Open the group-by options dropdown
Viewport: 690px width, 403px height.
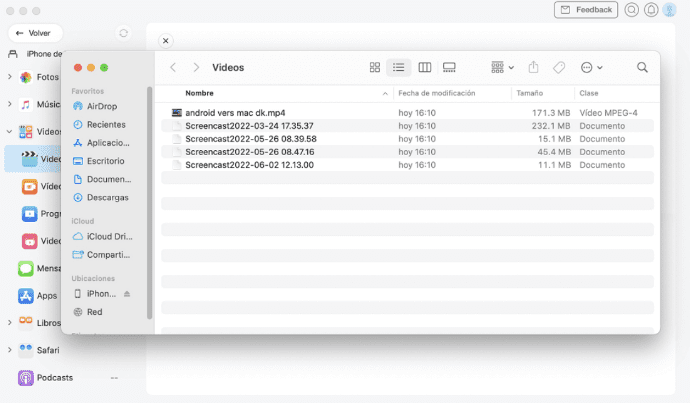tap(503, 67)
